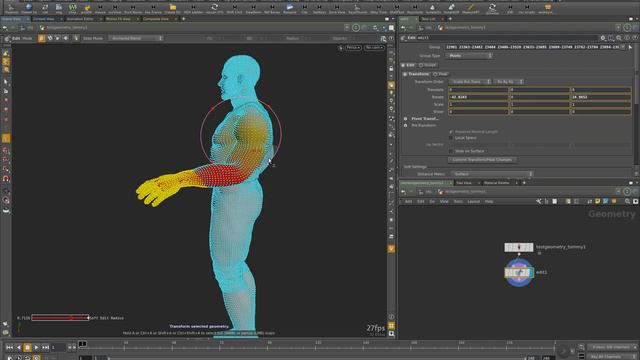Image resolution: width=640 pixels, height=360 pixels.
Task: Click the network editor yellow sticky note icon
Action: click(598, 201)
